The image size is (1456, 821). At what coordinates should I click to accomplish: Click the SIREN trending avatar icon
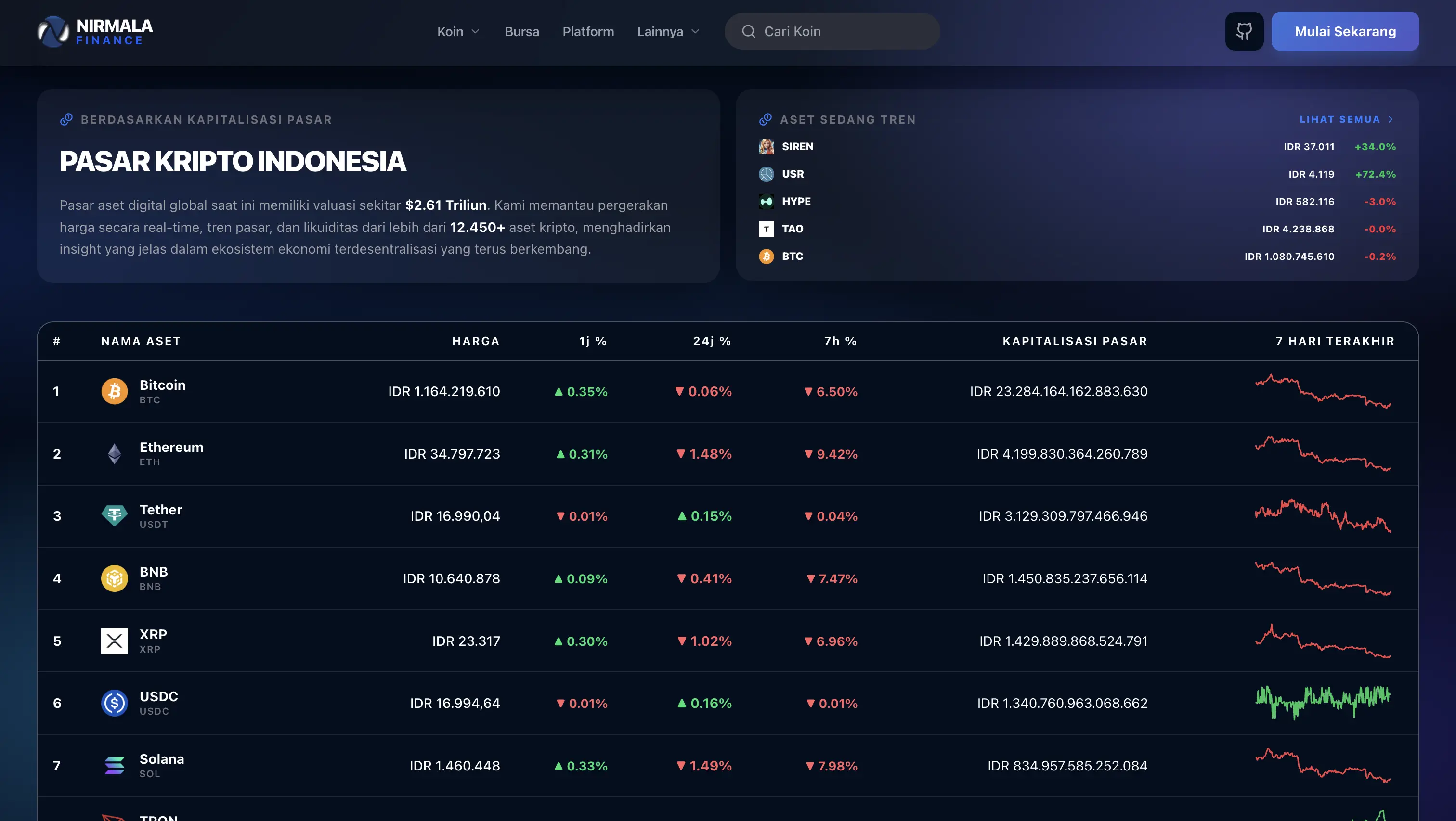tap(767, 147)
